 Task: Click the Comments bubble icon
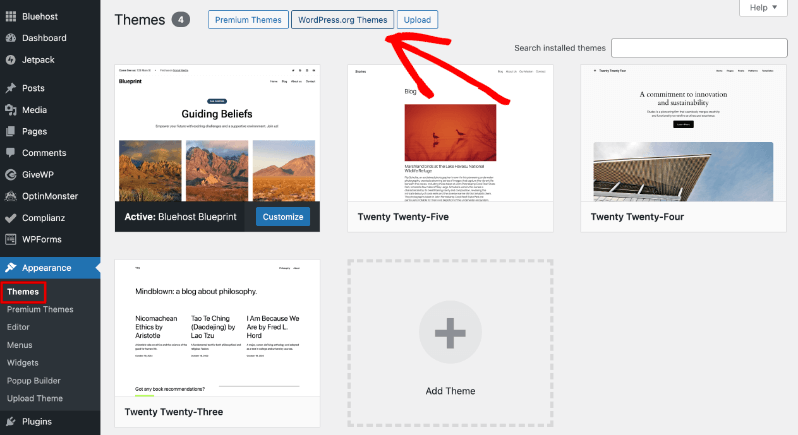[11, 153]
